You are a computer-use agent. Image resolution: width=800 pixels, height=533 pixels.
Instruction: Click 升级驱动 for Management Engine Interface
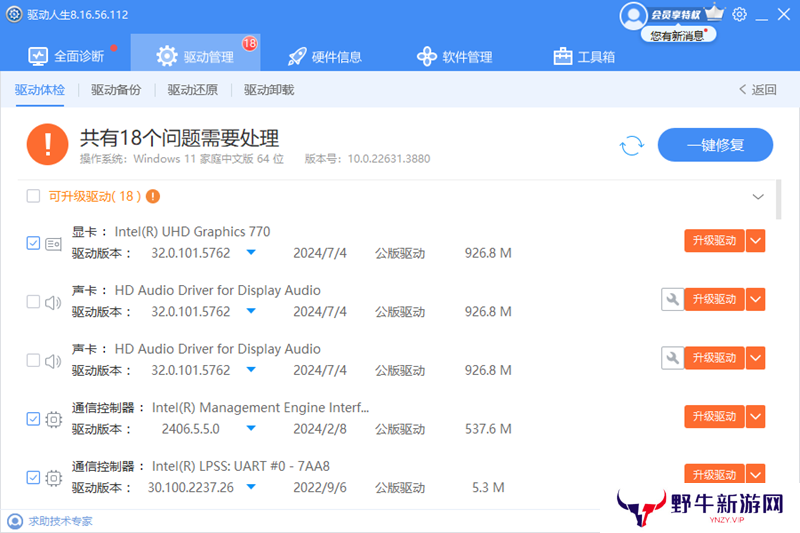(714, 417)
